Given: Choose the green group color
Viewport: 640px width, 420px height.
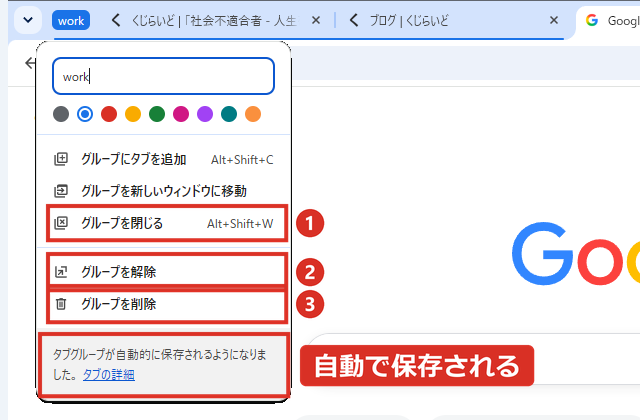Looking at the screenshot, I should 157,114.
